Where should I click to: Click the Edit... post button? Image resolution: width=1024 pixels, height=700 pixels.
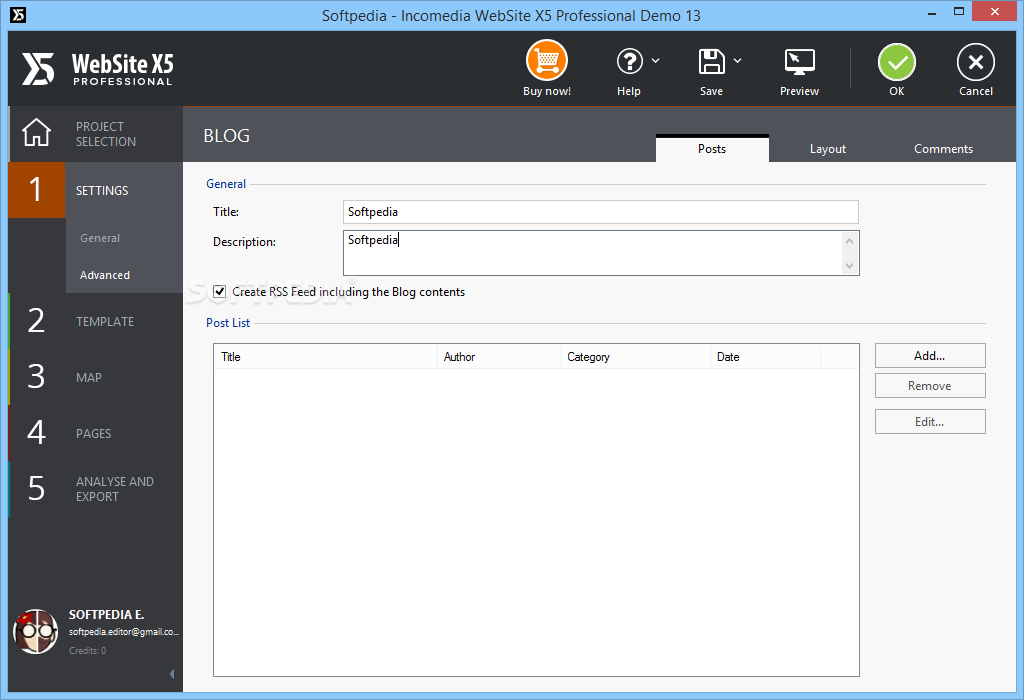click(x=930, y=422)
